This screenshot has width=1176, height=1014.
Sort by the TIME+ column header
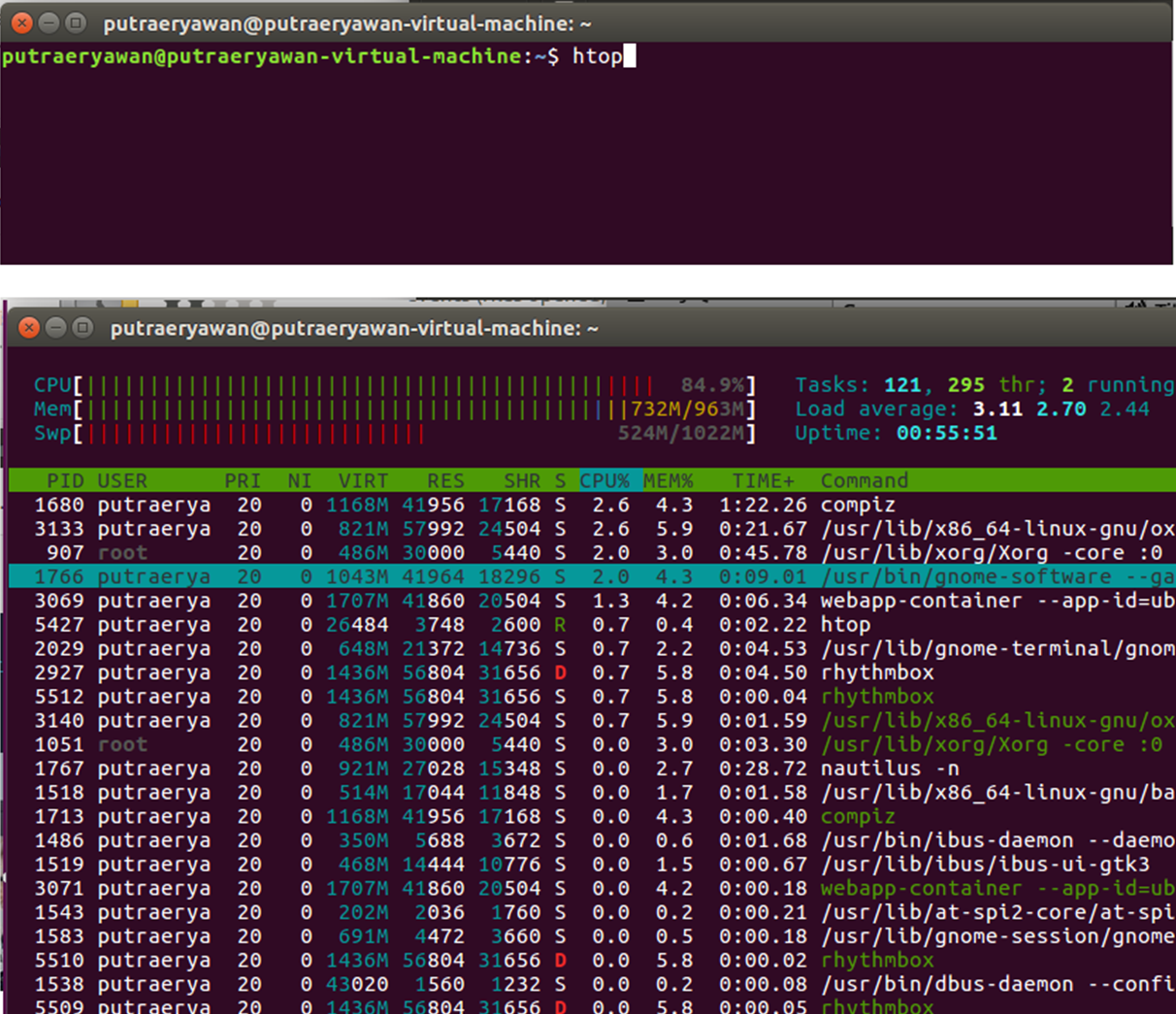click(764, 480)
